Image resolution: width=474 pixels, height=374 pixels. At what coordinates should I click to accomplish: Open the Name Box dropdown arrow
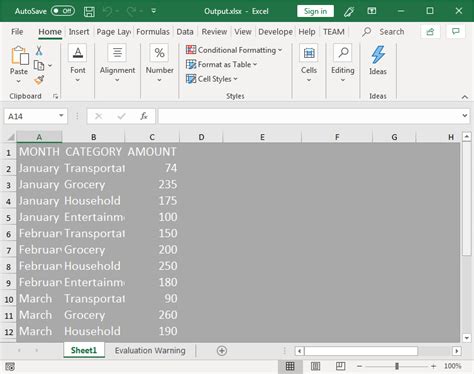point(61,116)
